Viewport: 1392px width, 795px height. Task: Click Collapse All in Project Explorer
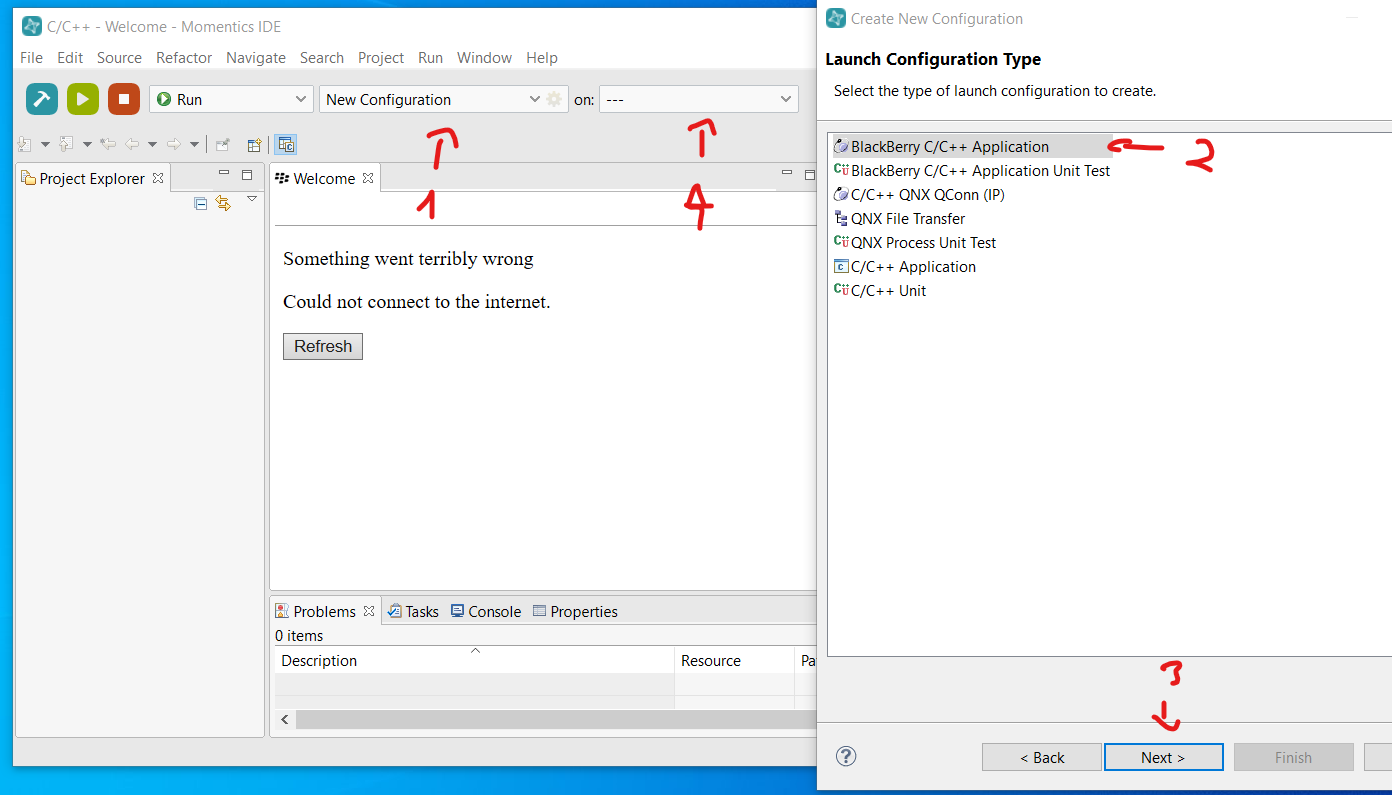pyautogui.click(x=201, y=203)
